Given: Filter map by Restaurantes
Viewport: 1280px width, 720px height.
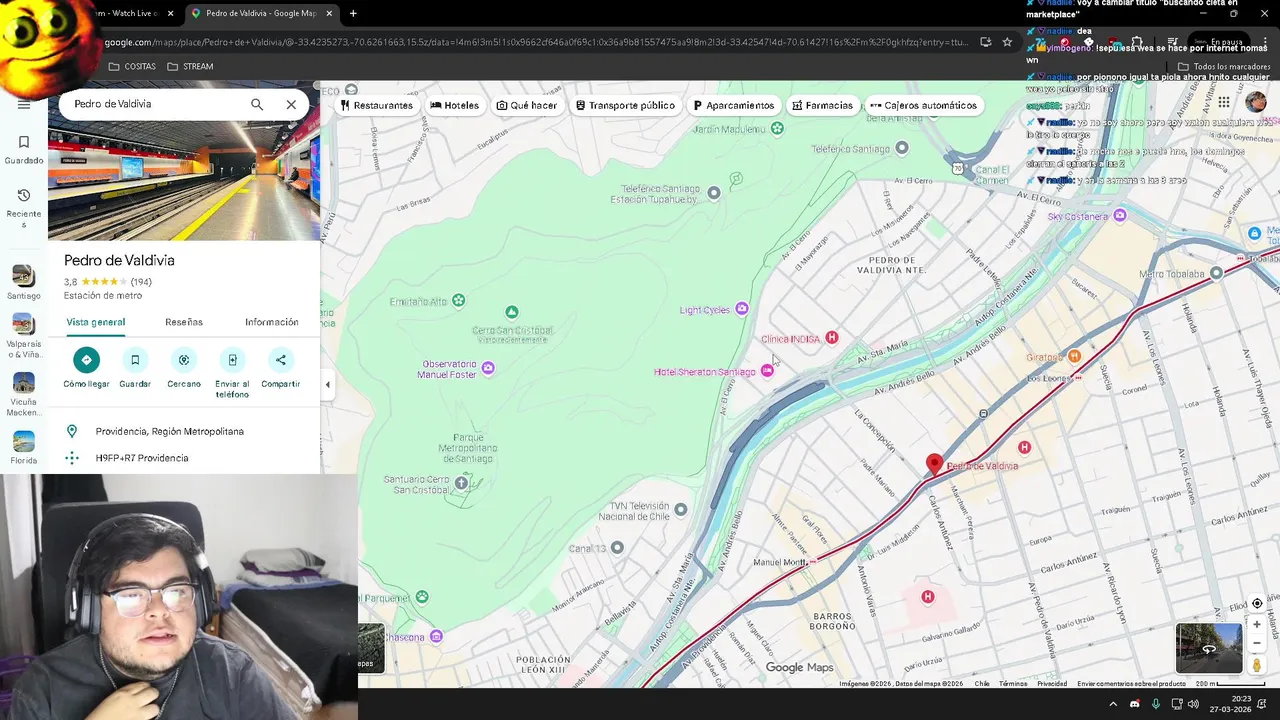Looking at the screenshot, I should (x=377, y=105).
